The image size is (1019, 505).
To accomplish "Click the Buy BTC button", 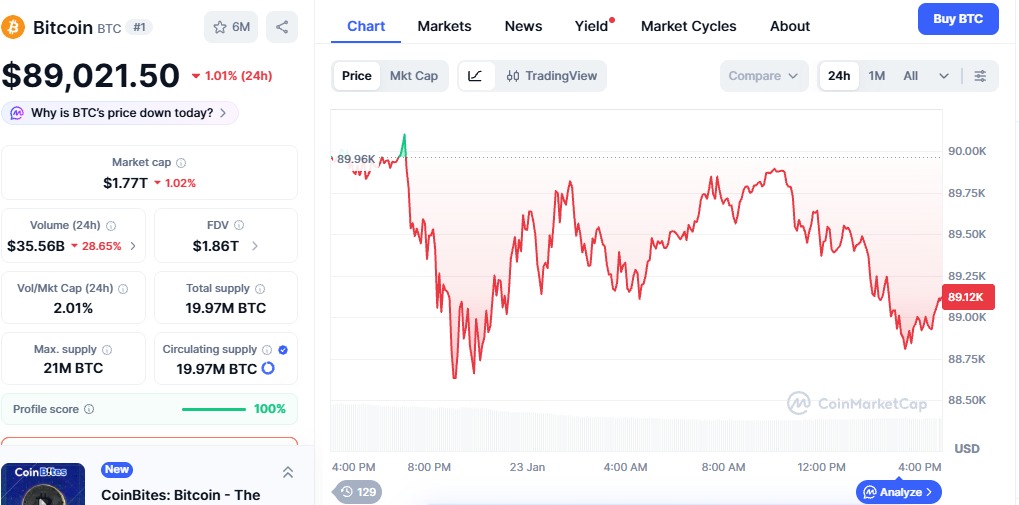I will click(x=957, y=19).
